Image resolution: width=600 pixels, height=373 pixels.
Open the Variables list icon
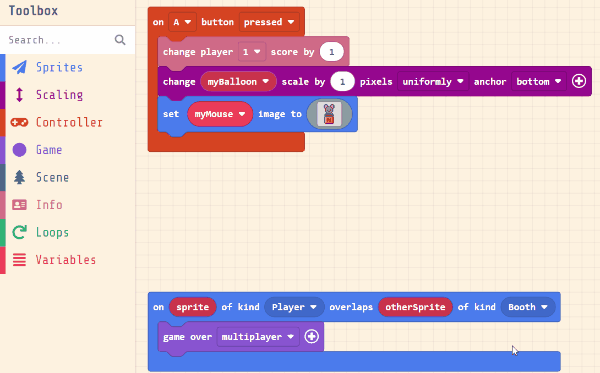(x=19, y=260)
